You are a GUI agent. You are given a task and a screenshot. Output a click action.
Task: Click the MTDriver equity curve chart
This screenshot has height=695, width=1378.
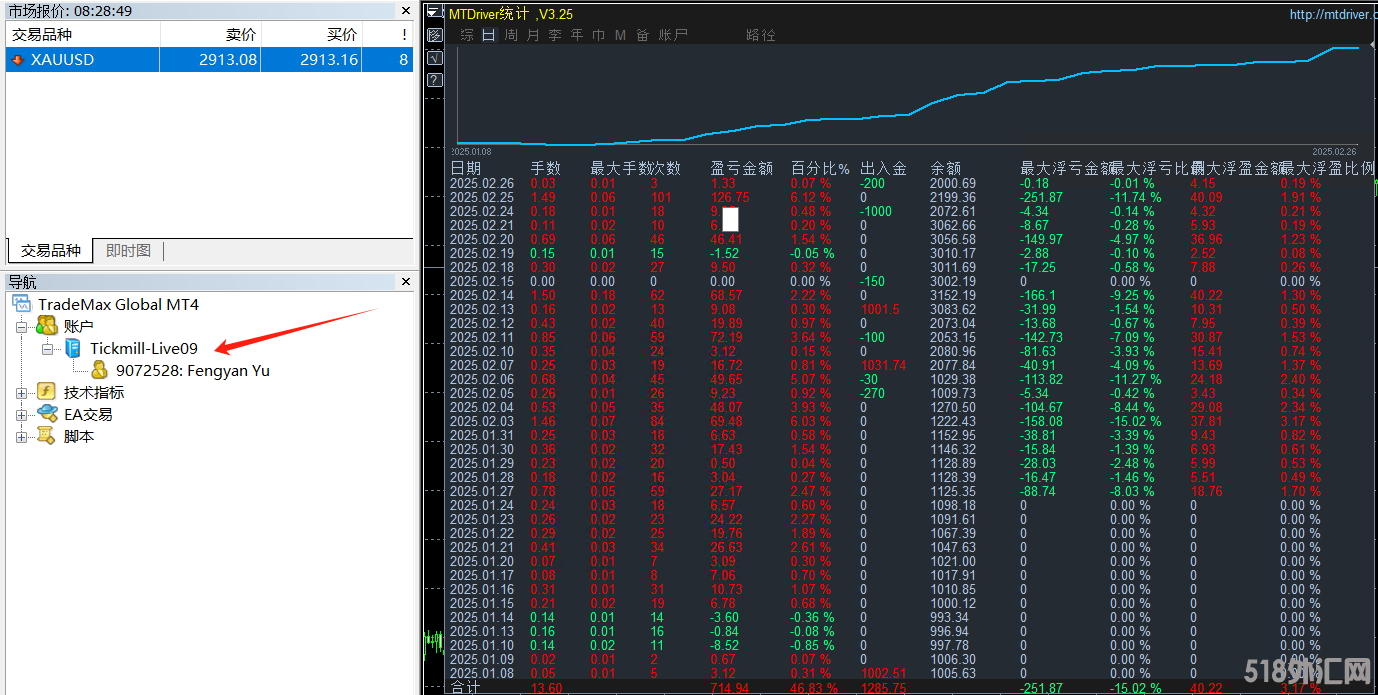click(x=910, y=95)
